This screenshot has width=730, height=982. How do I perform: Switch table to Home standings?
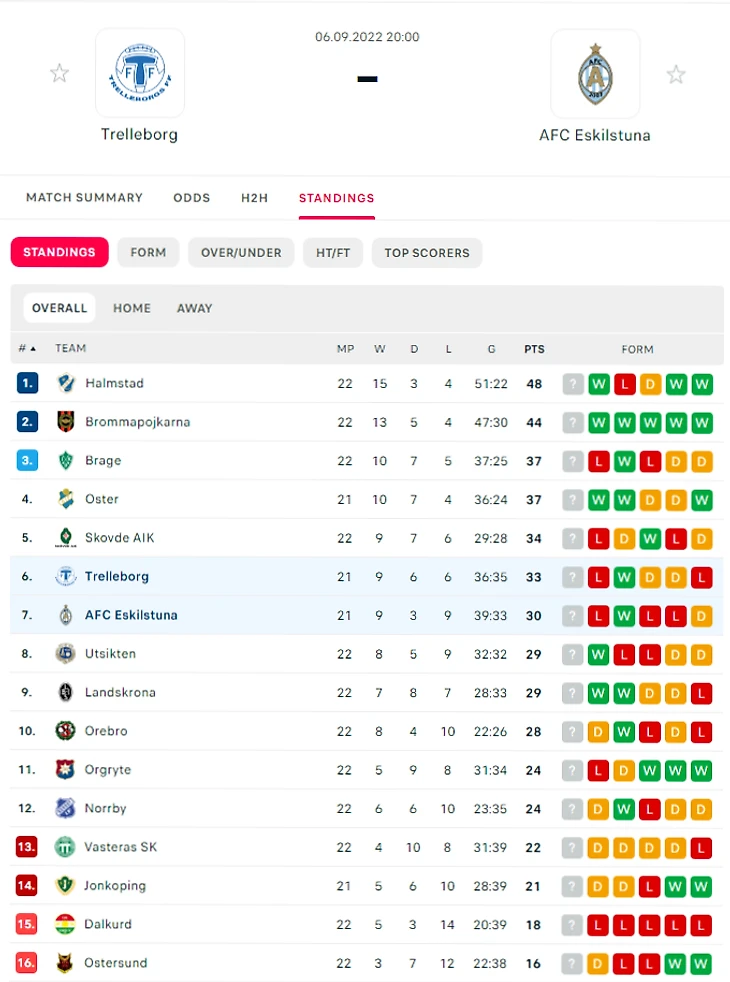(x=132, y=308)
